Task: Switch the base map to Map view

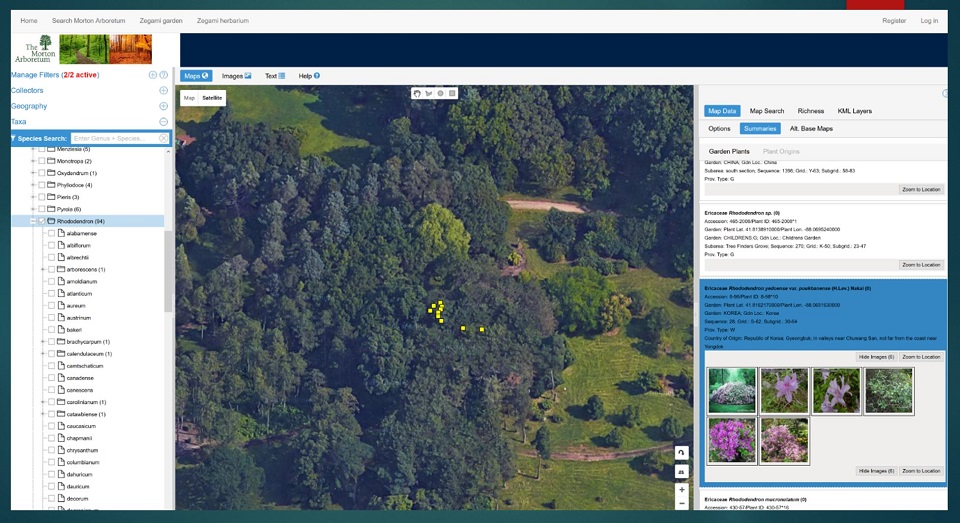Action: (x=189, y=98)
